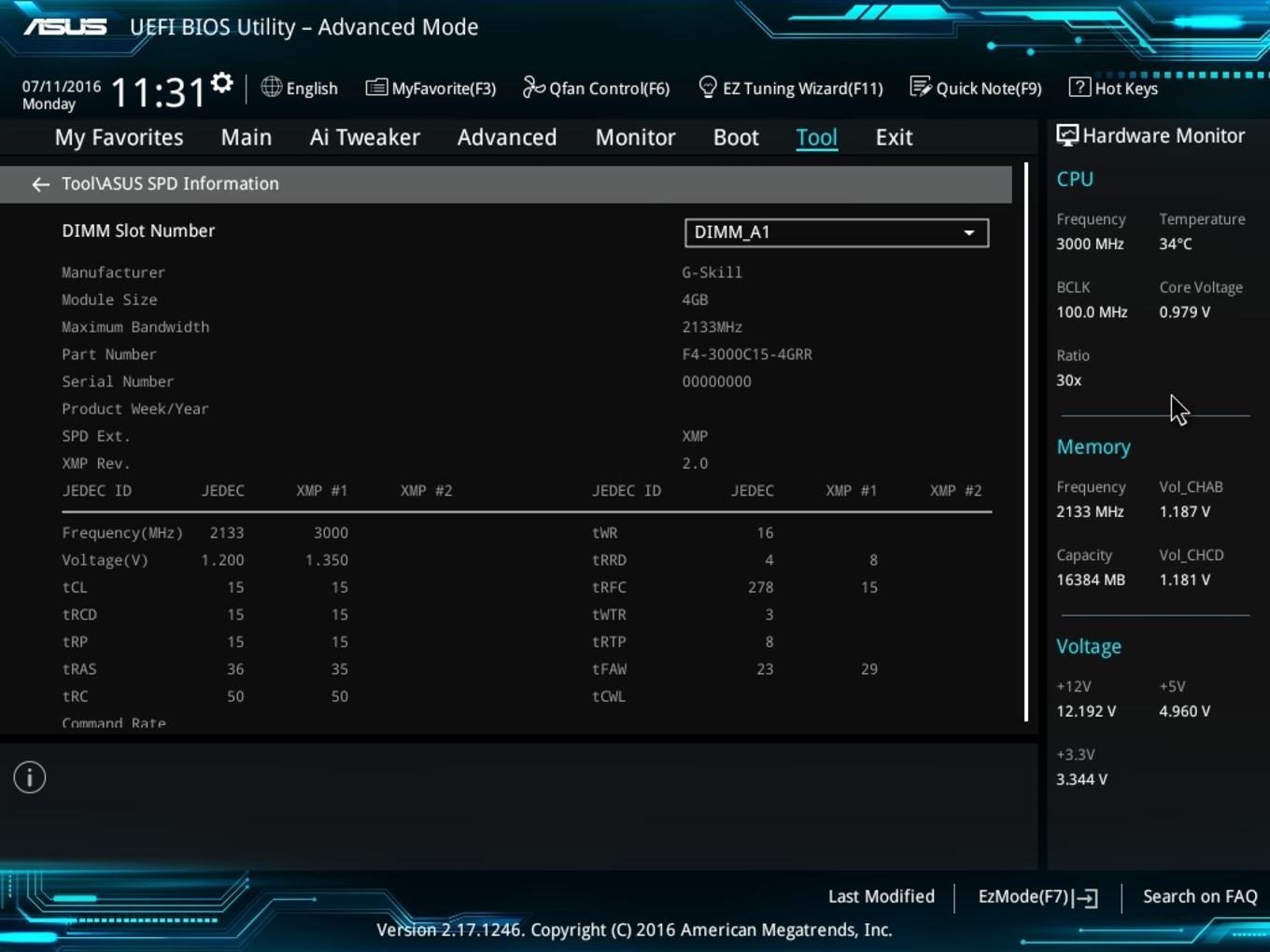Image resolution: width=1270 pixels, height=952 pixels.
Task: Open the DIMM Slot Number dropdown
Action: pyautogui.click(x=837, y=232)
